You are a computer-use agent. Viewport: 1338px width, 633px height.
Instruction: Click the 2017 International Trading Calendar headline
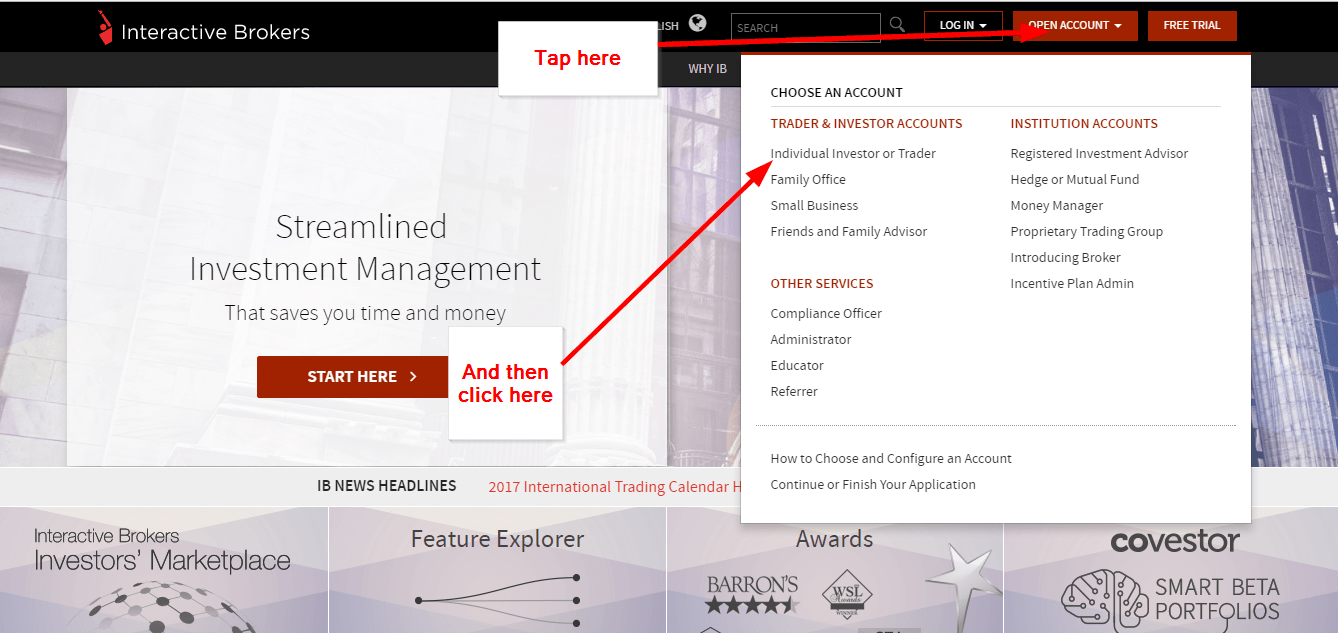[x=613, y=487]
